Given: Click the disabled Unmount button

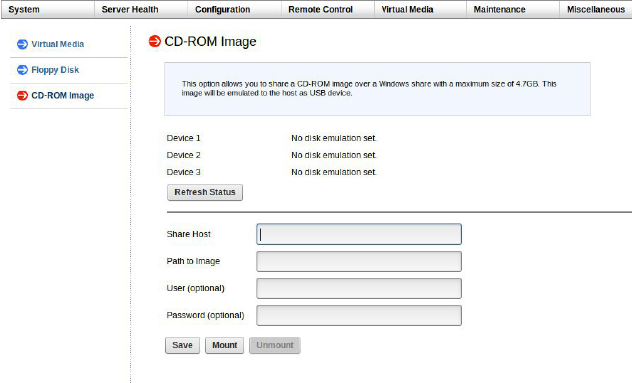Looking at the screenshot, I should point(275,345).
